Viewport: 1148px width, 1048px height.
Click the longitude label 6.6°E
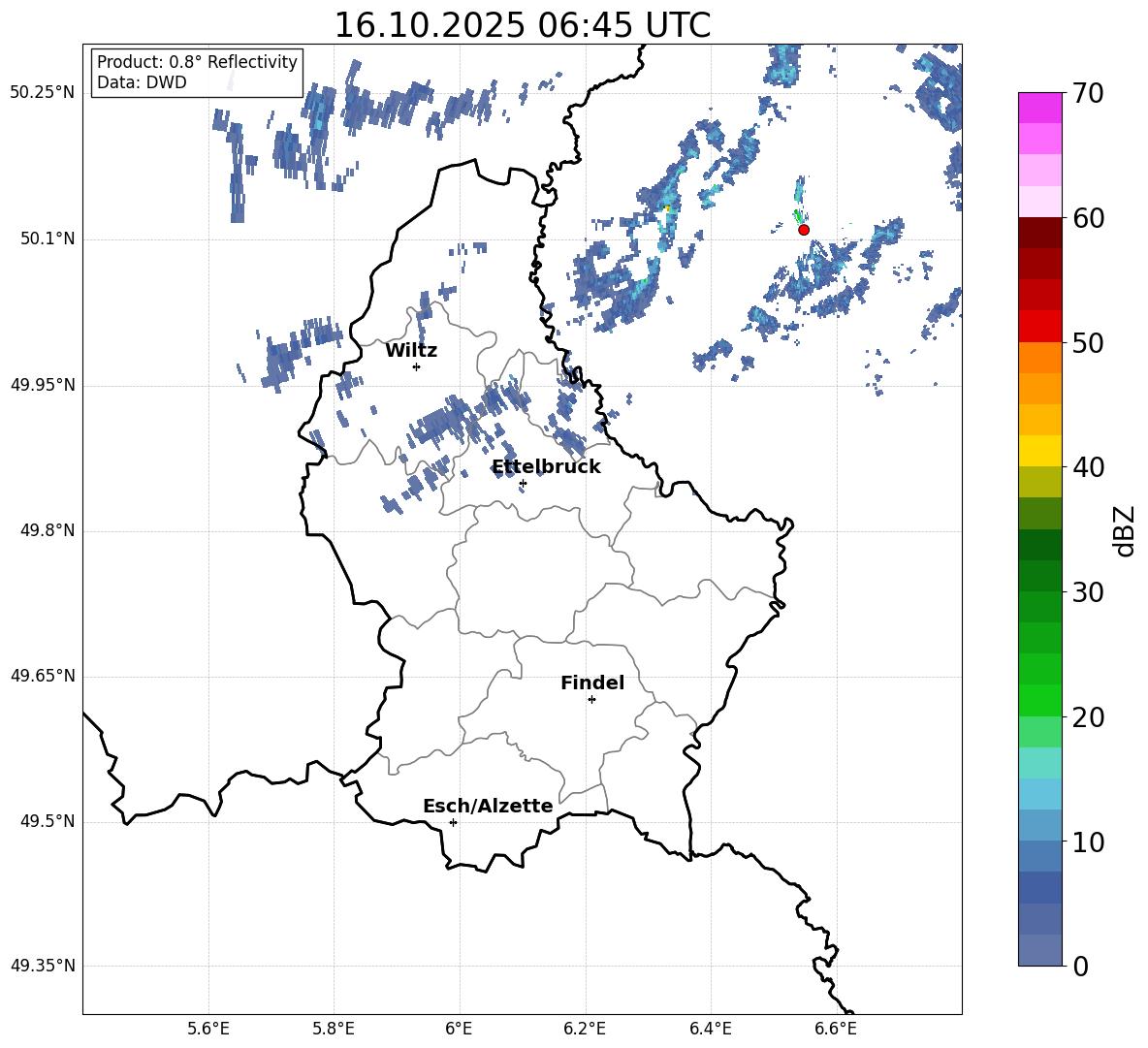pos(836,1029)
